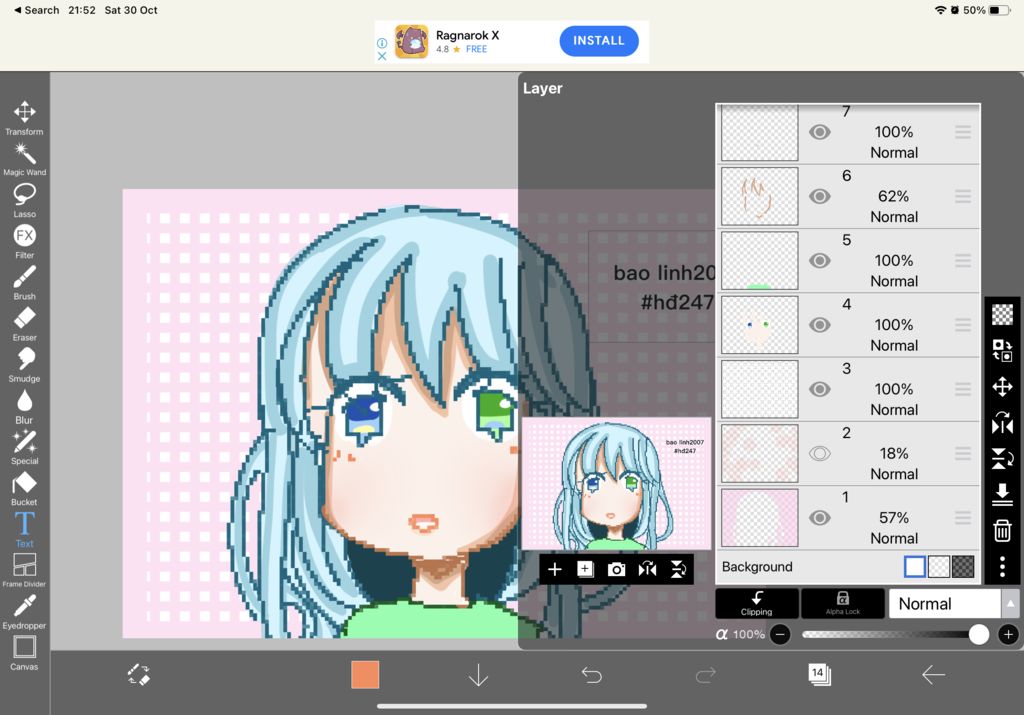Open the orange current color swatch
The height and width of the screenshot is (715, 1024).
(x=365, y=675)
